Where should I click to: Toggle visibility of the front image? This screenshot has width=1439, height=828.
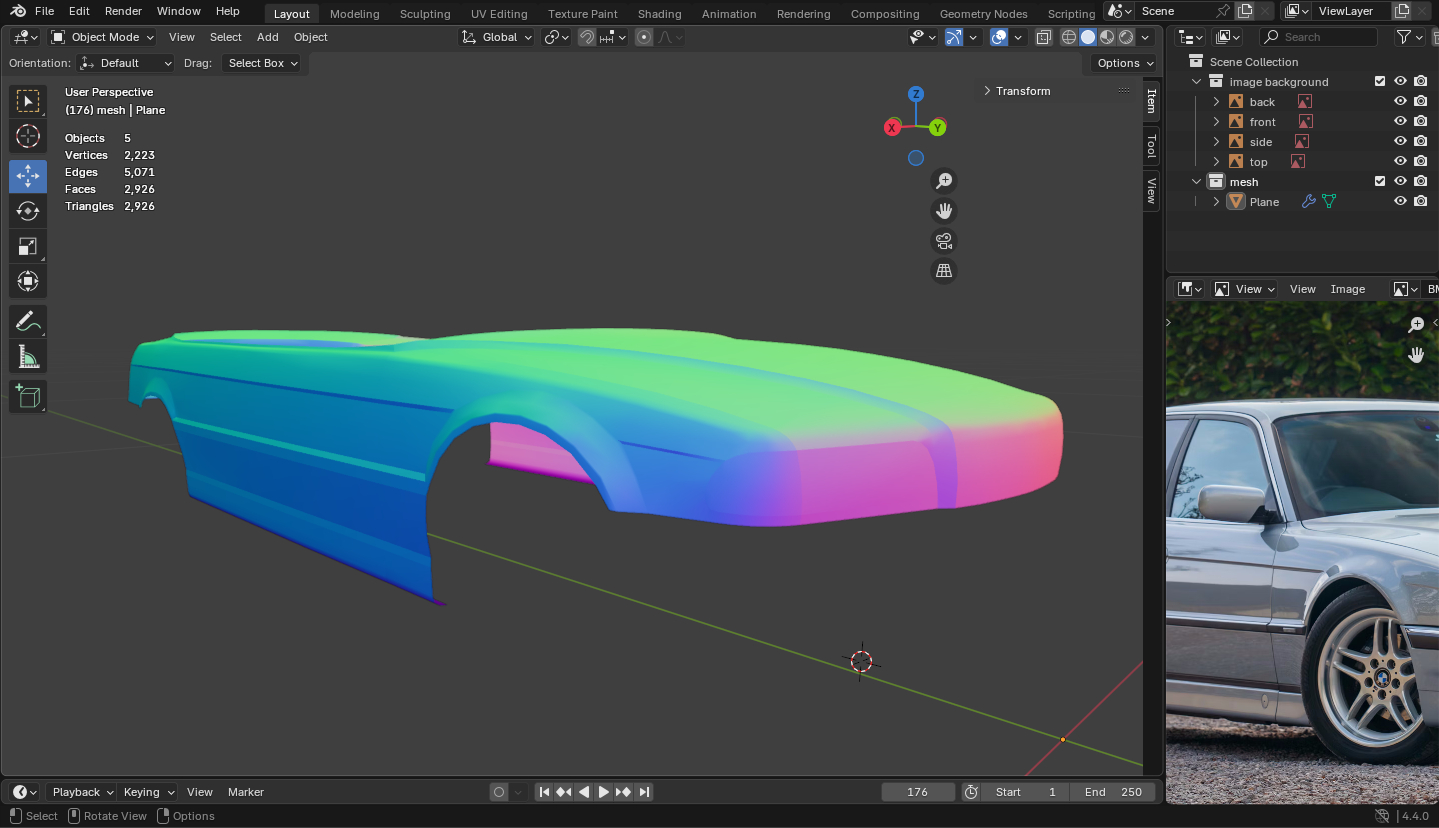click(x=1400, y=121)
